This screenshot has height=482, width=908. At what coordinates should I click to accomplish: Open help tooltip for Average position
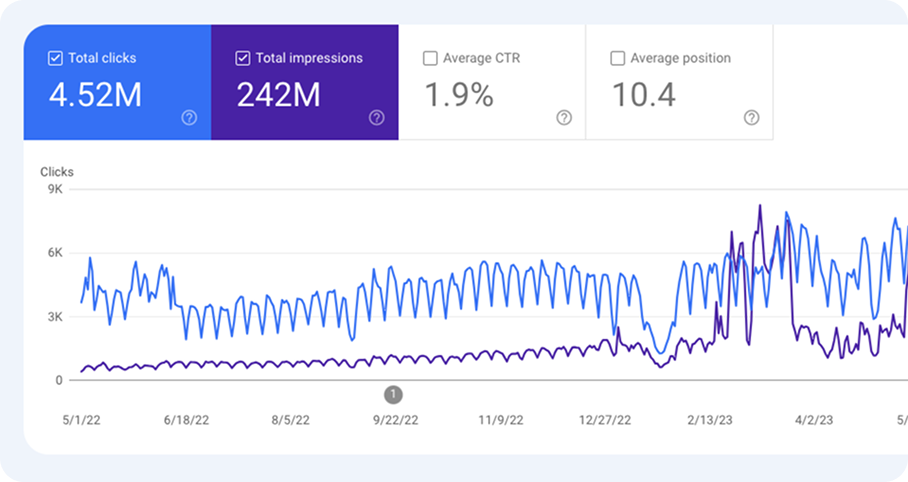click(x=751, y=117)
